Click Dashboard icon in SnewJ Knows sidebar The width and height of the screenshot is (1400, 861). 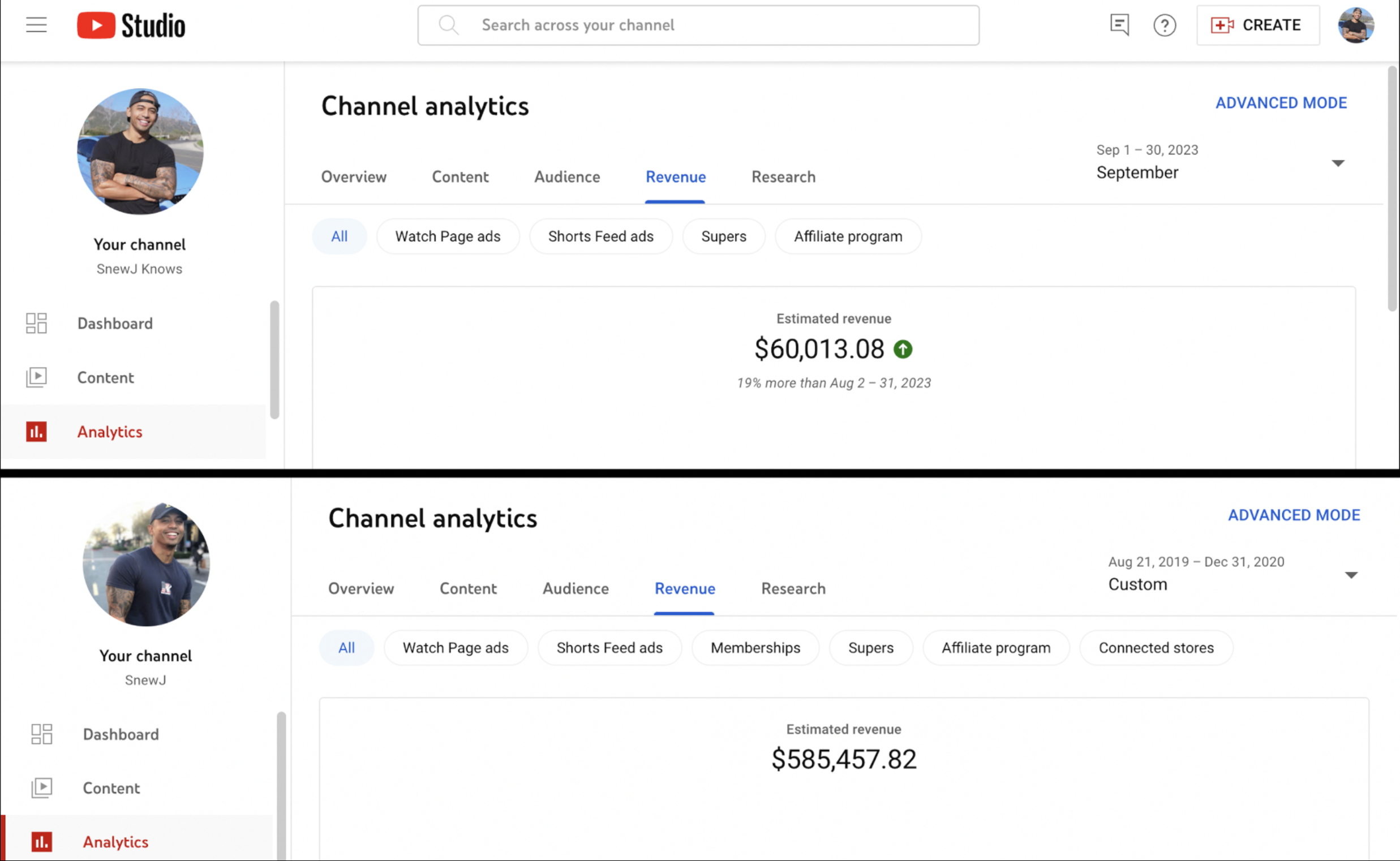36,324
